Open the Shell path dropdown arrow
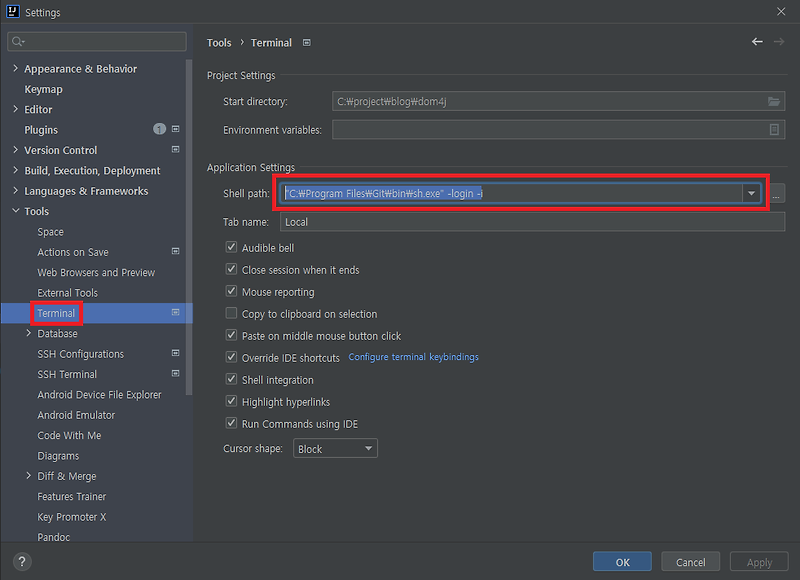 pos(751,193)
